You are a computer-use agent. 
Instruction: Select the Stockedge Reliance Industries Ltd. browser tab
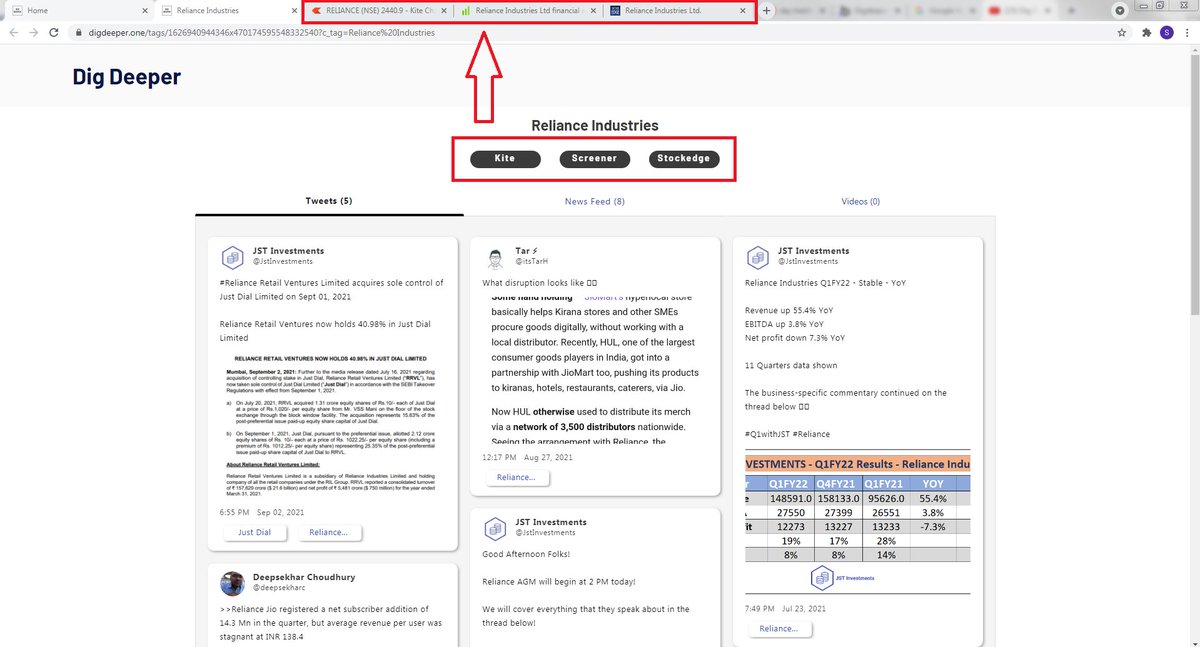(678, 10)
